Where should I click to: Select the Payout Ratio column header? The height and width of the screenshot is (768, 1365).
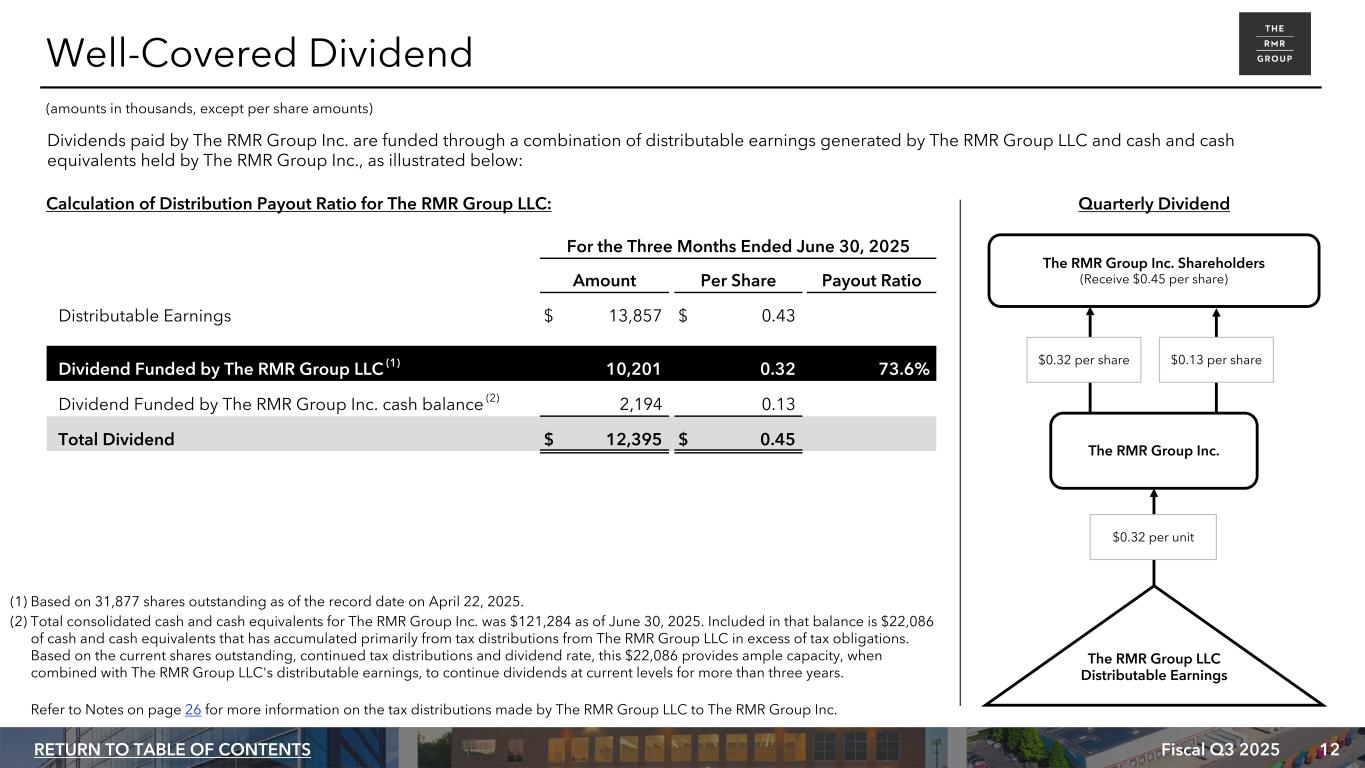(x=870, y=280)
